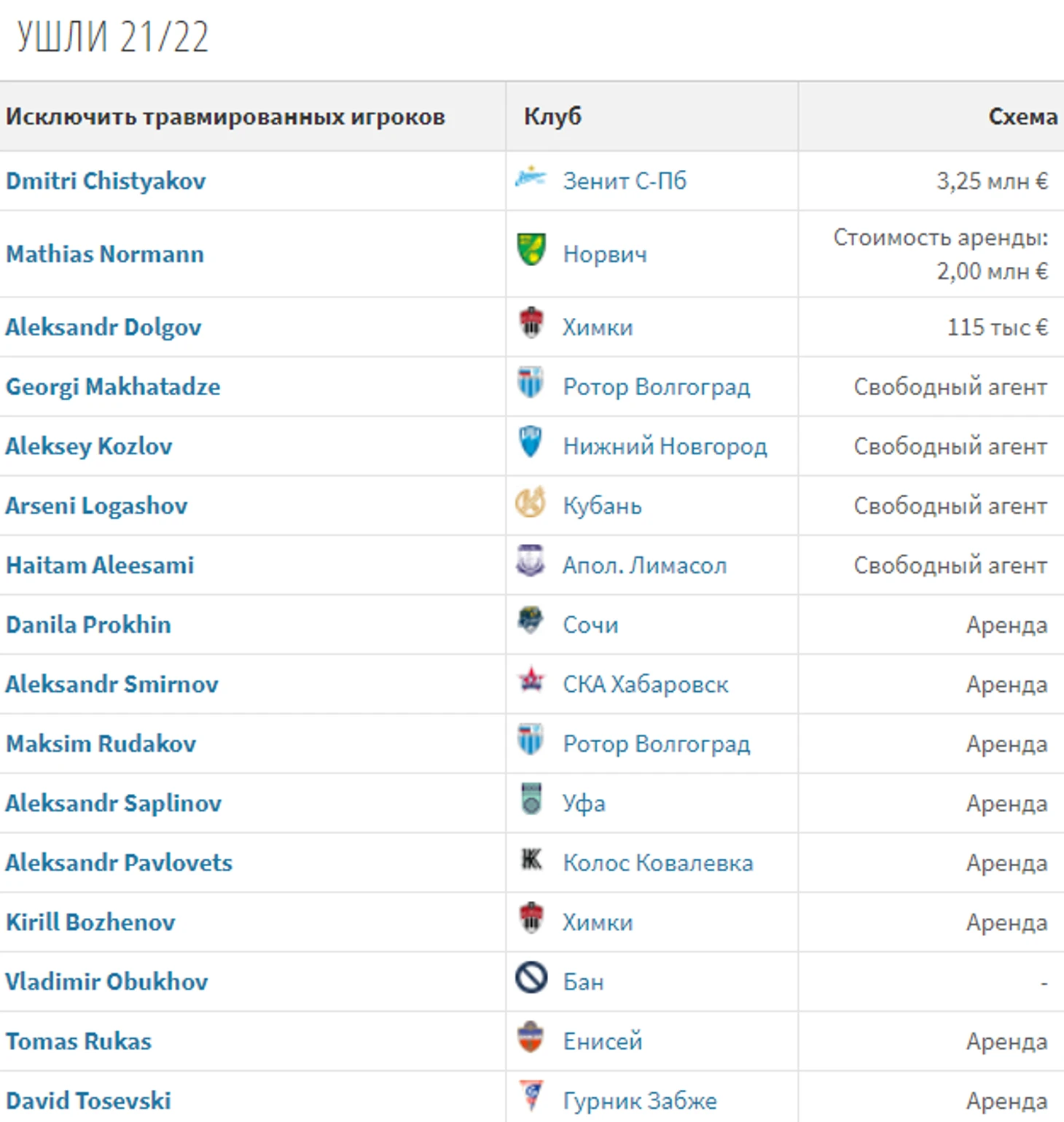The height and width of the screenshot is (1122, 1064).
Task: Click the Yenisey club crest icon
Action: [x=531, y=1037]
